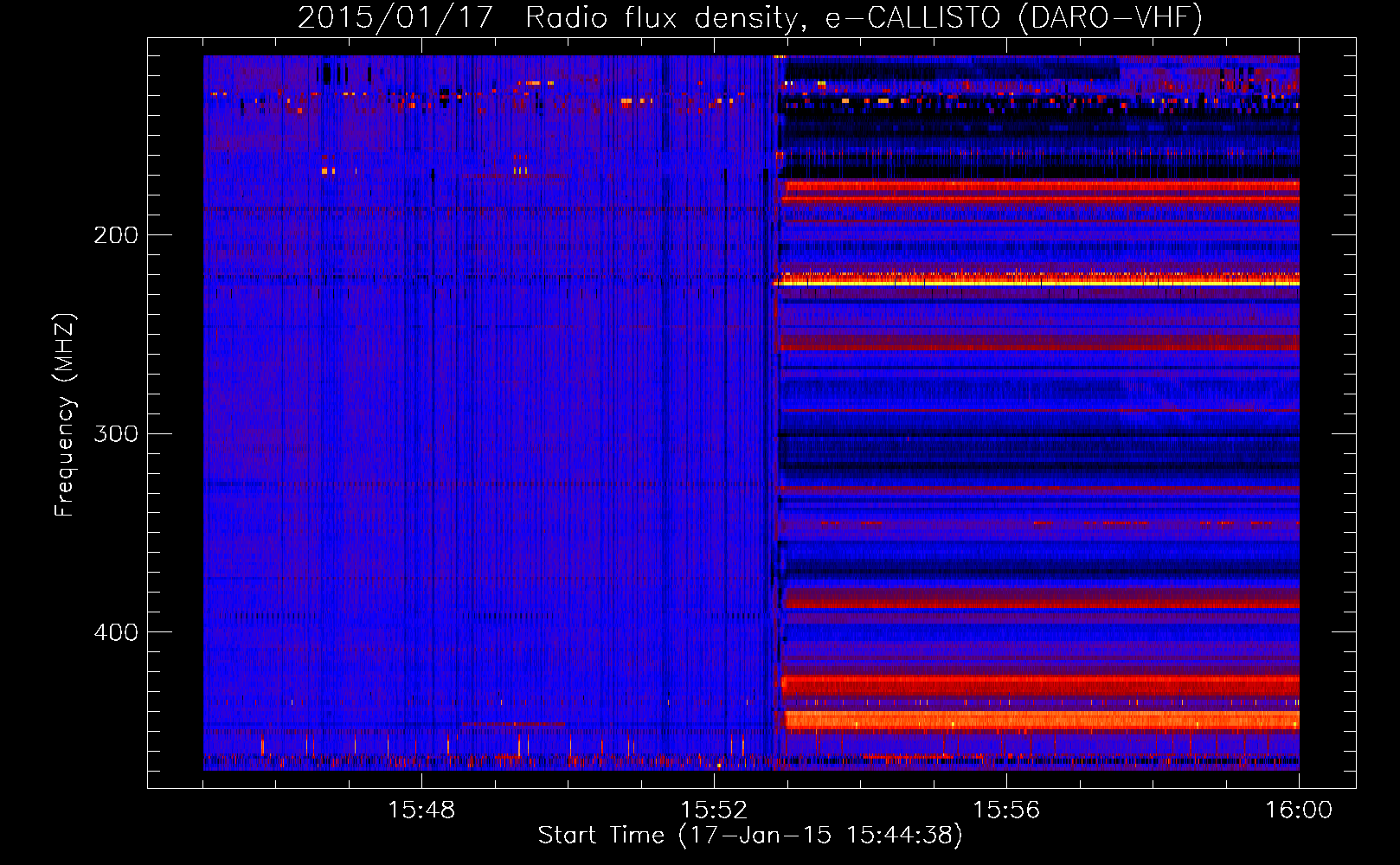Click the plot title "2015/01/17 Radio flux density, e-CALLISTO (DARO-VHF)"
Image resolution: width=1400 pixels, height=865 pixels.
(x=750, y=17)
